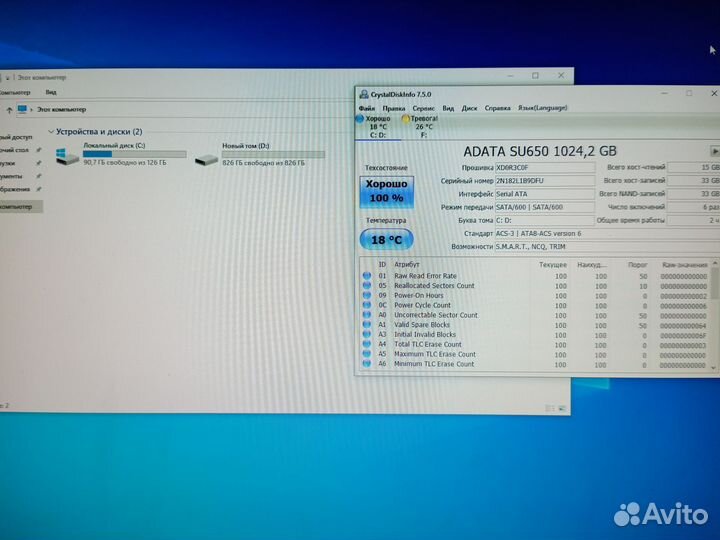Go to next disk with the arrow button
Screen dimensions: 720x540
tap(714, 151)
